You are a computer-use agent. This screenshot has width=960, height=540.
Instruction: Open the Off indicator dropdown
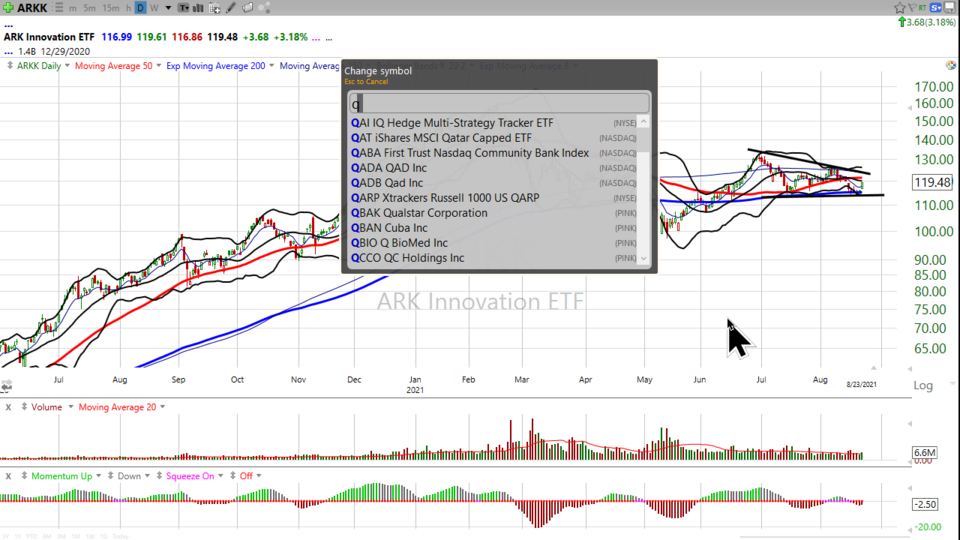(259, 475)
